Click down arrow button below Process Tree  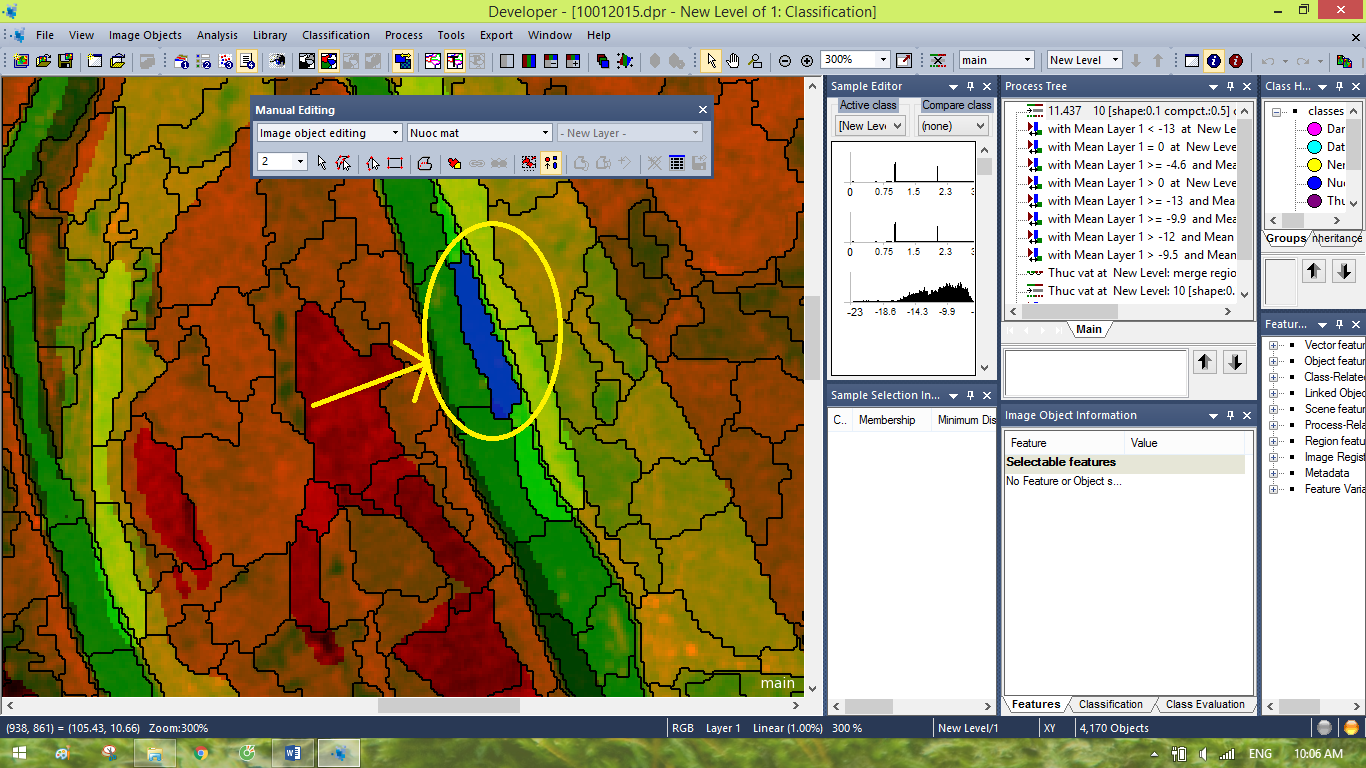[x=1235, y=362]
